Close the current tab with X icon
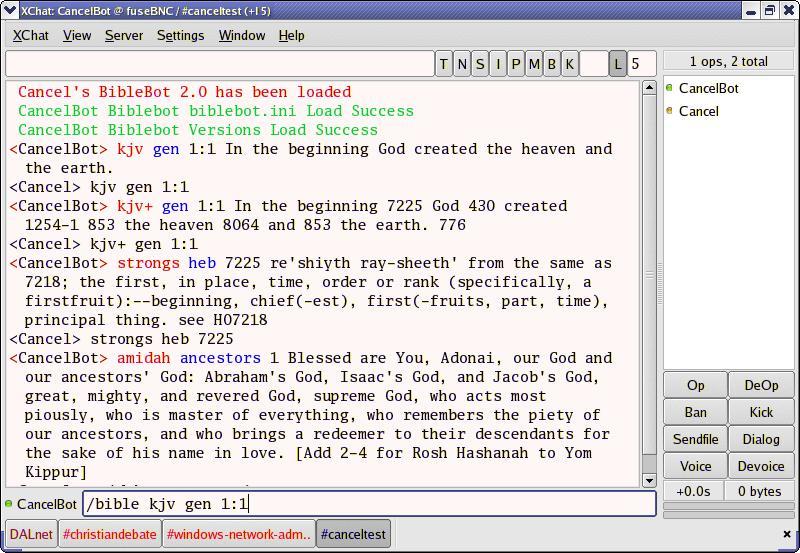This screenshot has height=553, width=800. [x=787, y=534]
